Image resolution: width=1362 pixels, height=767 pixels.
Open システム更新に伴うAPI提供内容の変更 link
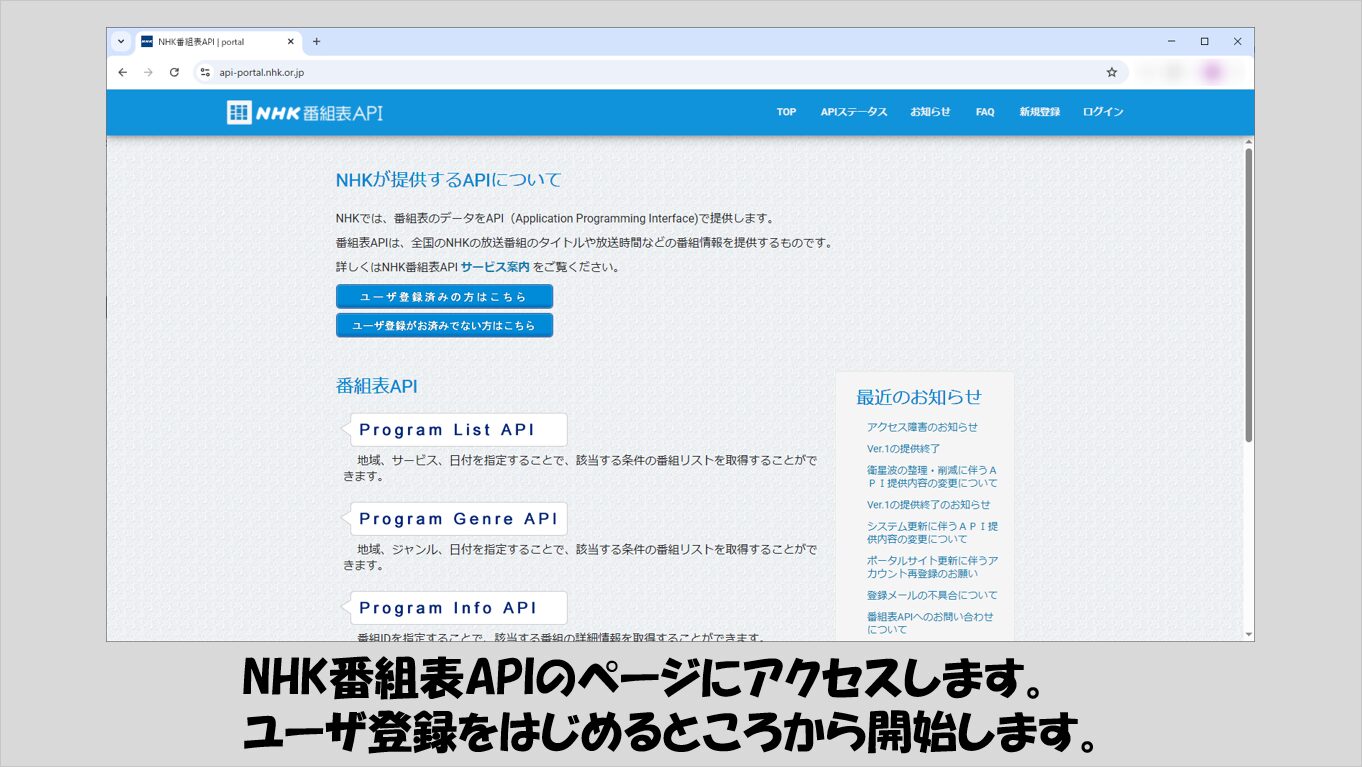pyautogui.click(x=932, y=532)
